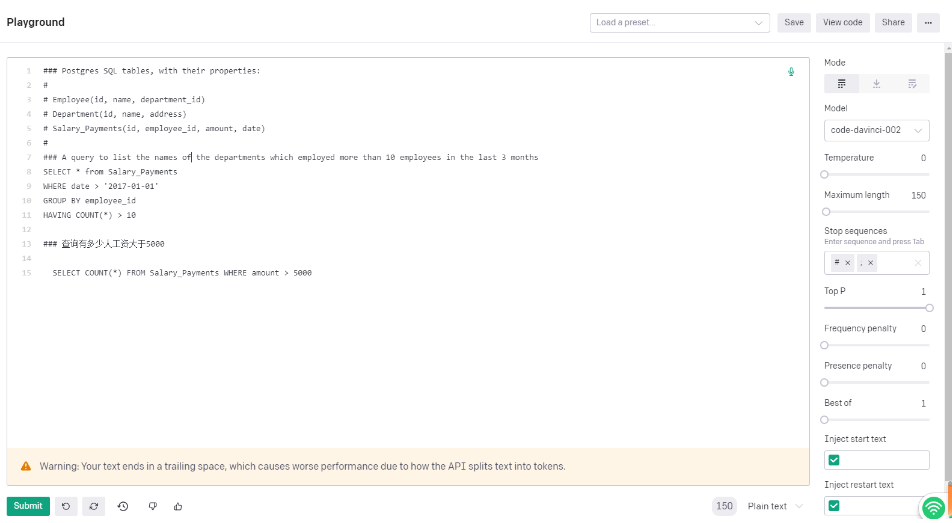Viewport: 952px width, 523px height.
Task: Open the Load a preset dropdown
Action: [679, 22]
